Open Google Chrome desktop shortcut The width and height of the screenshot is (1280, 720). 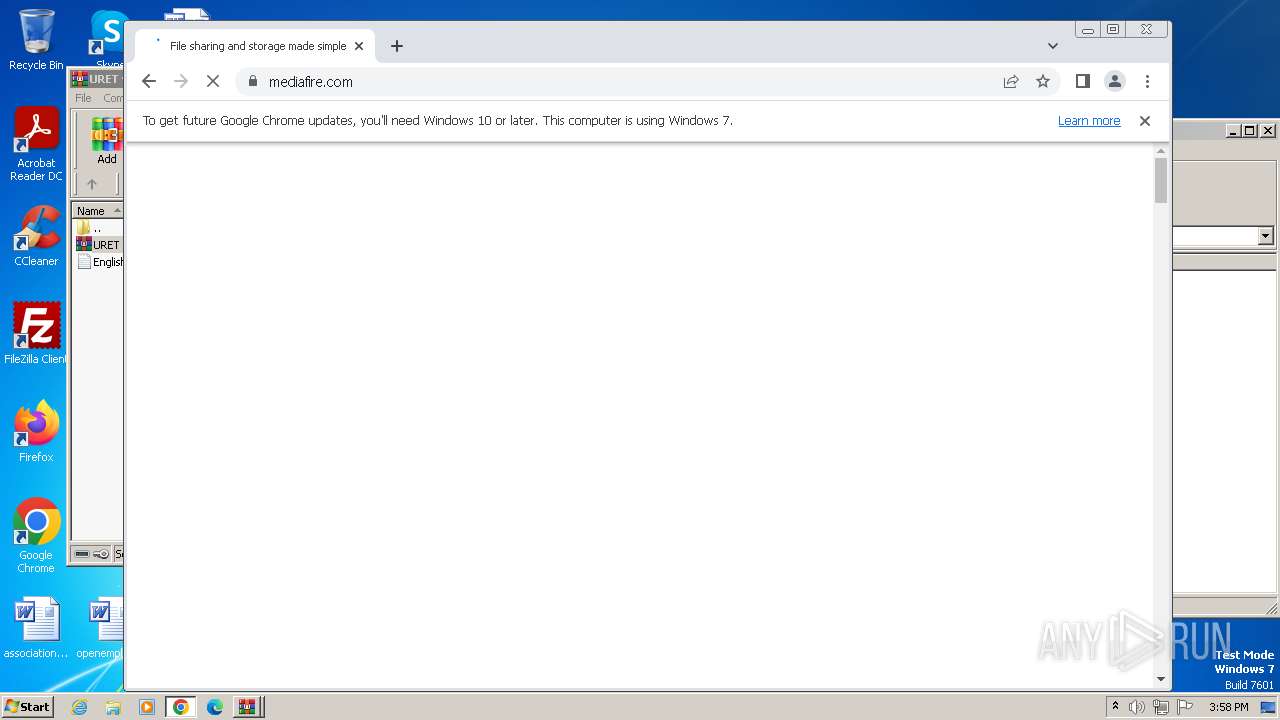tap(36, 535)
